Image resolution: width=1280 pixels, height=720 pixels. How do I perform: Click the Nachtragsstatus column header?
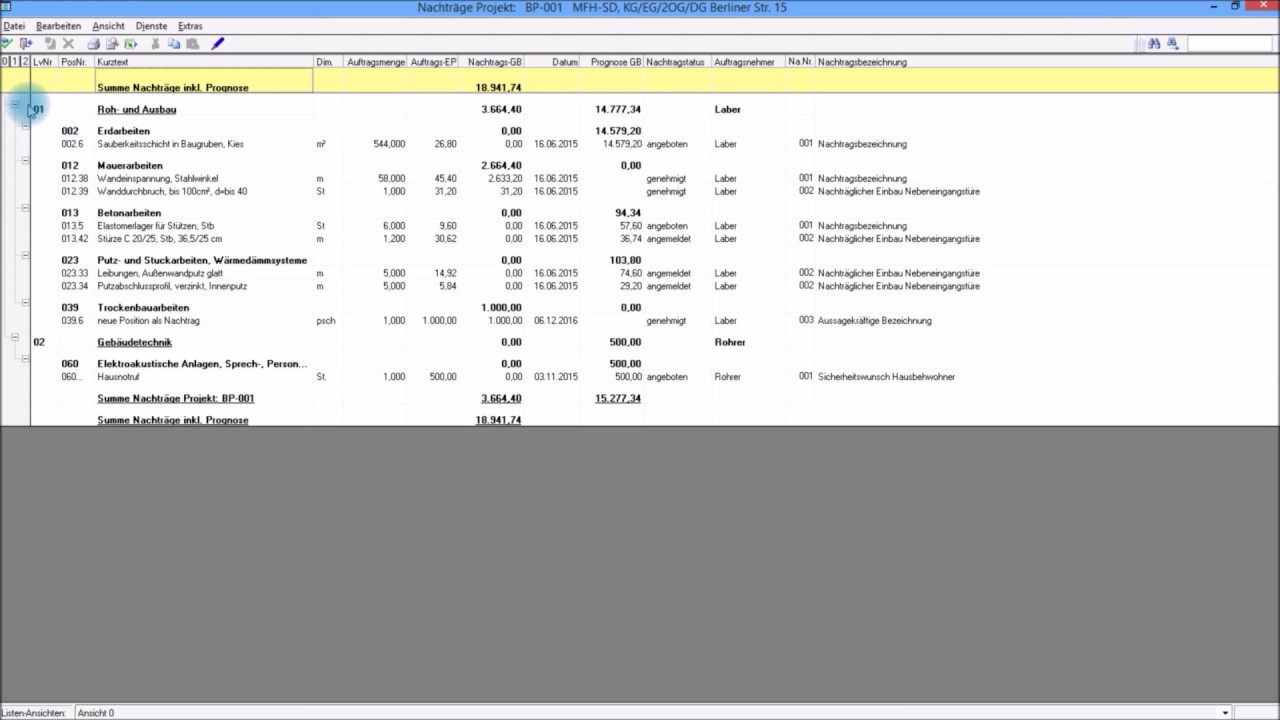pos(675,62)
